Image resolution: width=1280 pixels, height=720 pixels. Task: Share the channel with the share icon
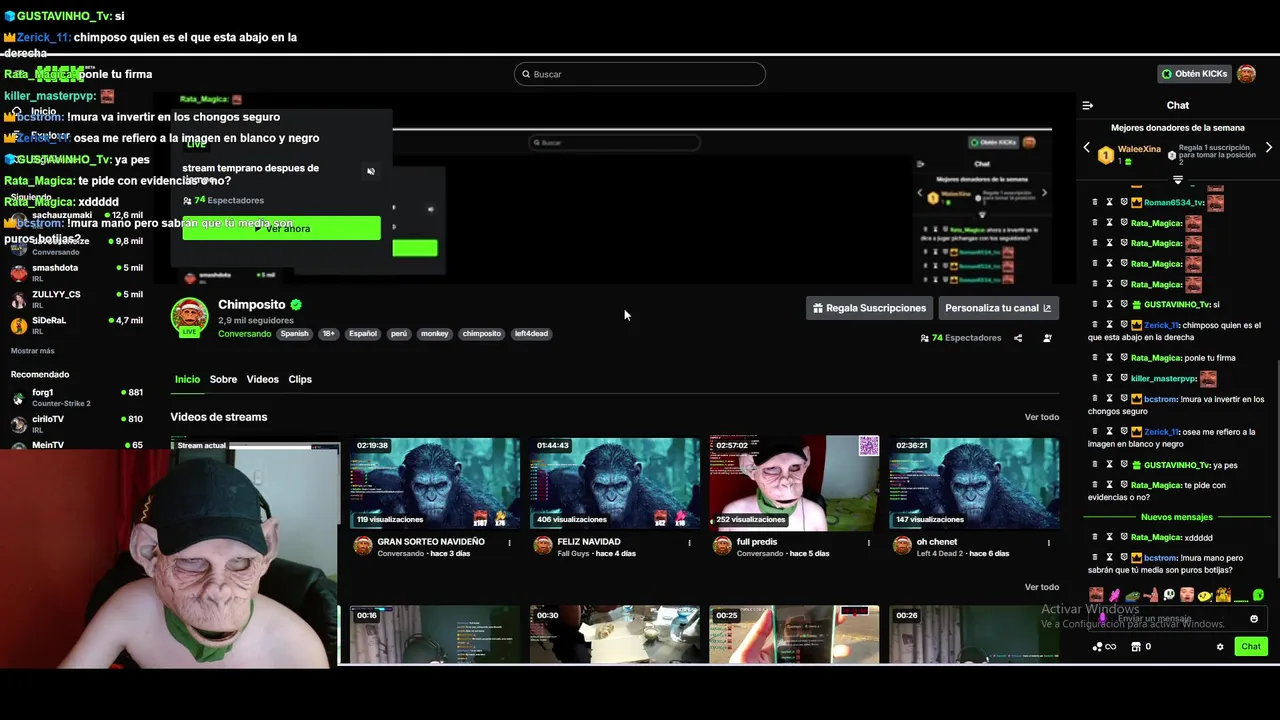[1018, 338]
